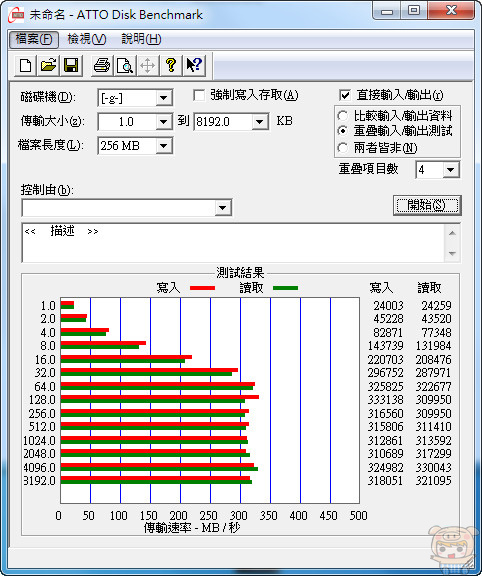Open the About question mark icon
The height and width of the screenshot is (576, 482).
click(171, 66)
